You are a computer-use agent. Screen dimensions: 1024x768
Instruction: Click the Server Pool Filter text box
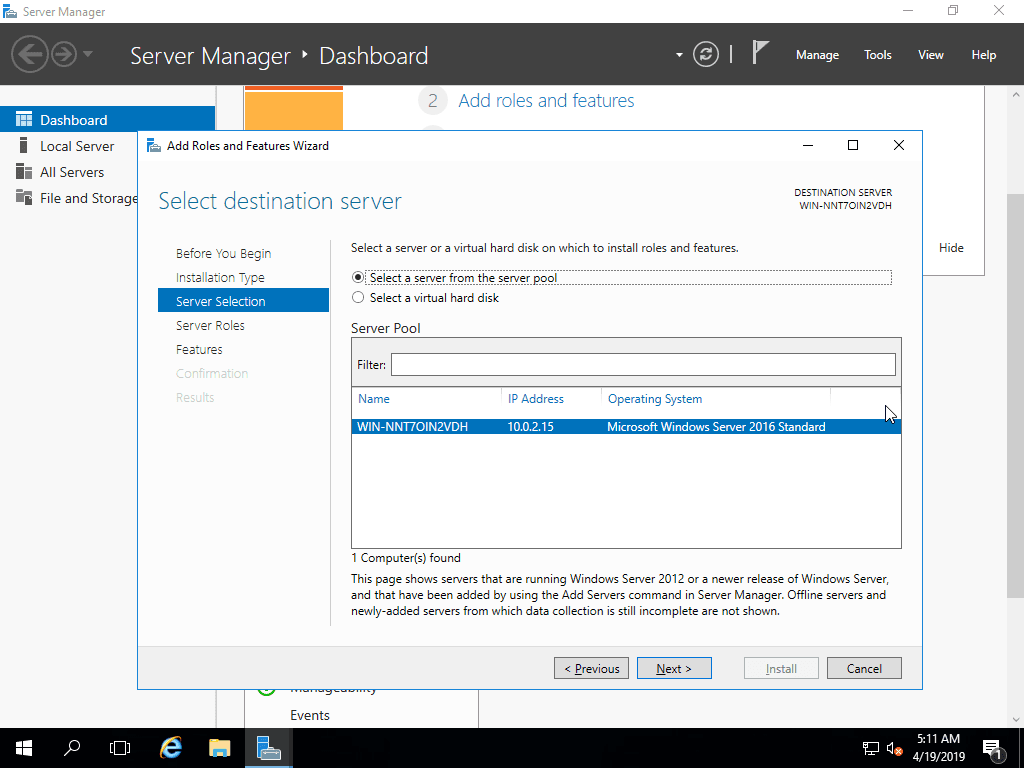tap(643, 364)
